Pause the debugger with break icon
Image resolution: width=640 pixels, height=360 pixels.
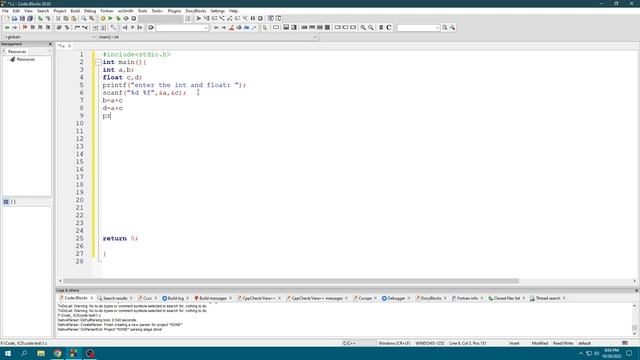253,18
